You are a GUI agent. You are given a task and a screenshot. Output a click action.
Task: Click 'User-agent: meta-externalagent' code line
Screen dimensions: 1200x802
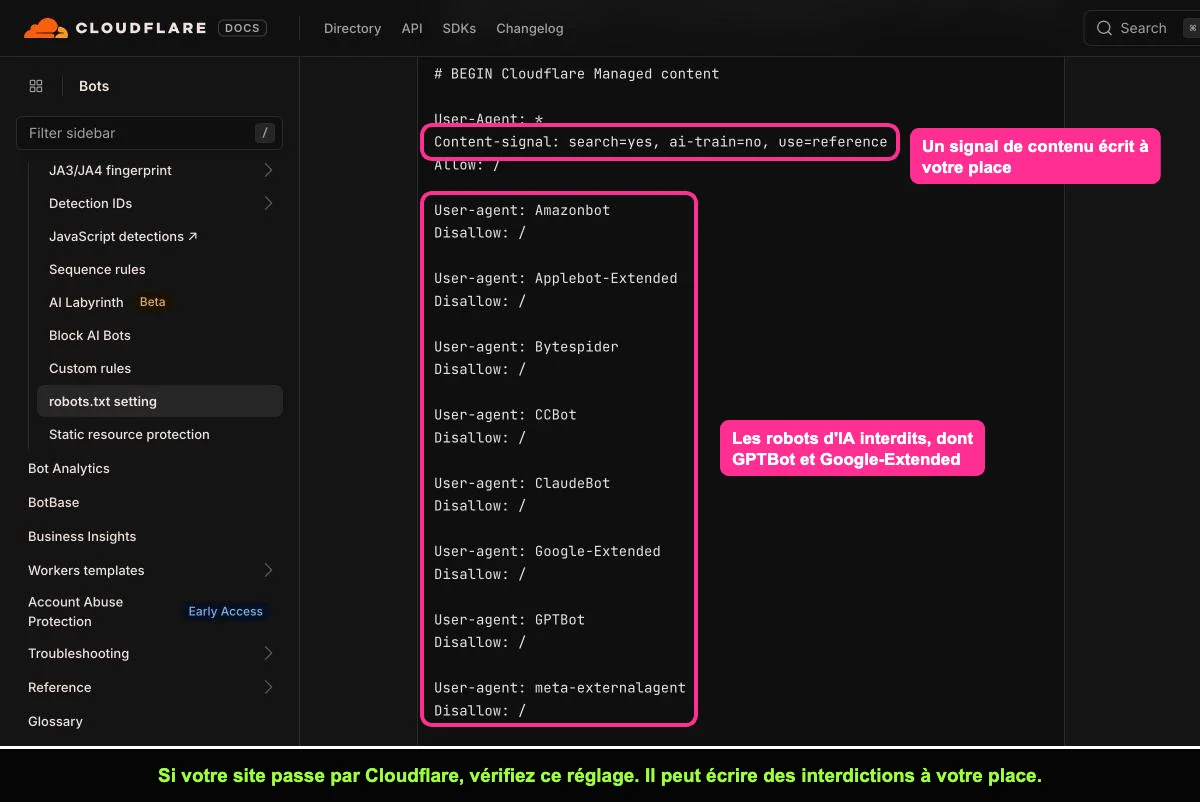(560, 688)
